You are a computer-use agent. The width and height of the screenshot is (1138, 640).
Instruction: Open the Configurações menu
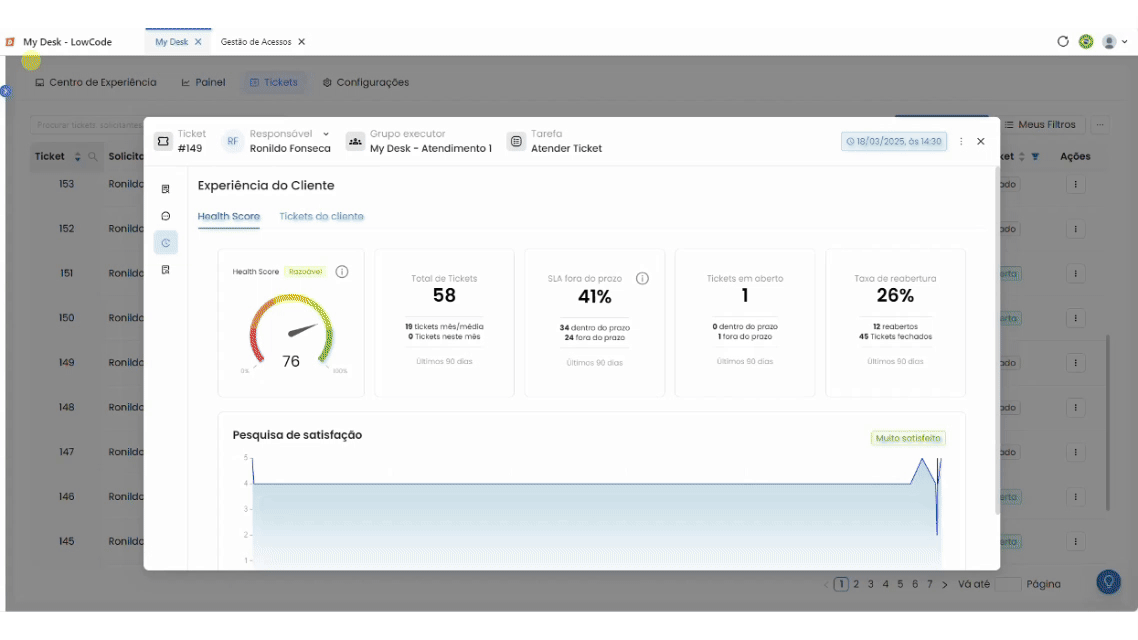click(366, 83)
